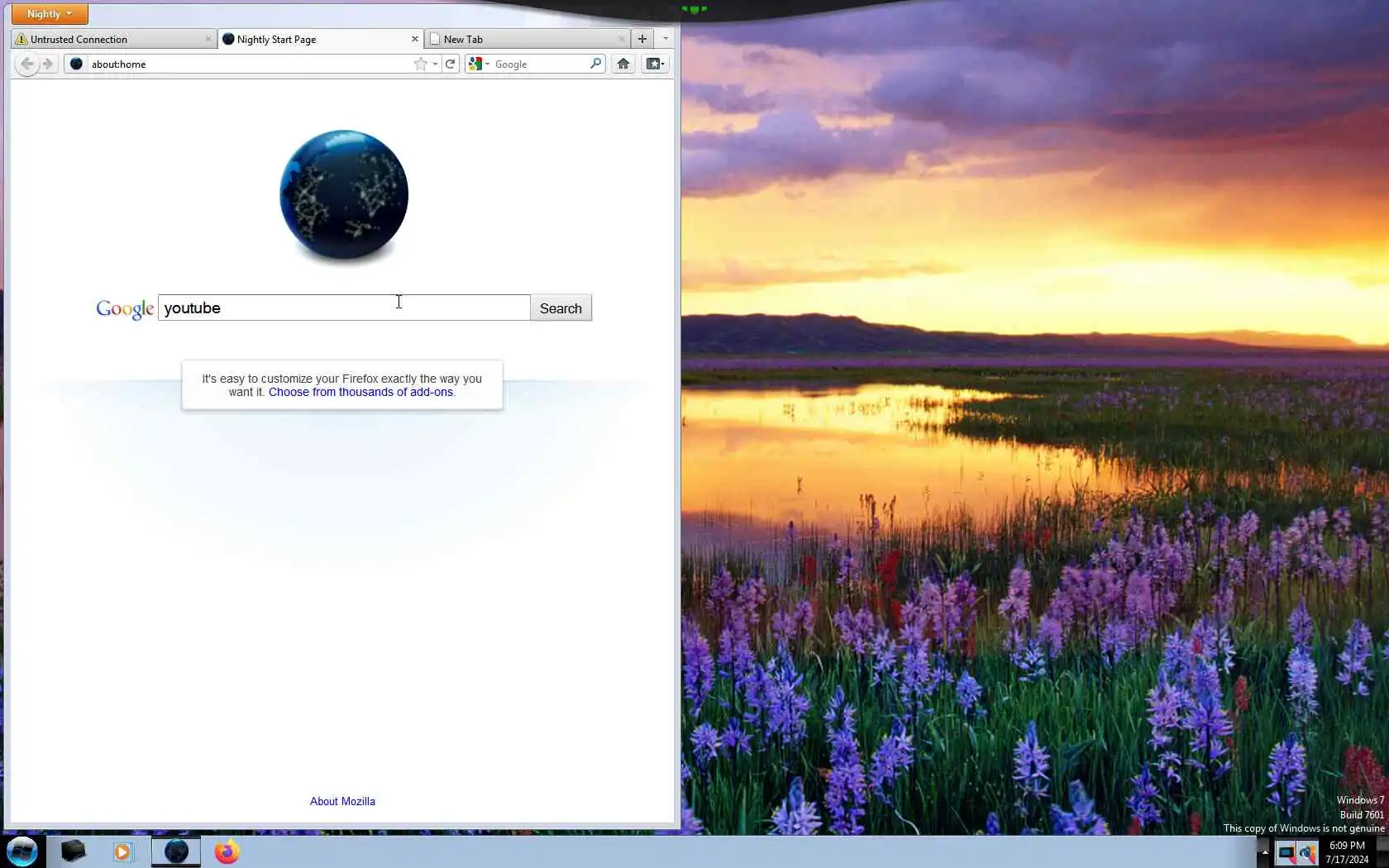Viewport: 1389px width, 868px height.
Task: Switch to the Untrusted Connection tab
Action: [114, 39]
